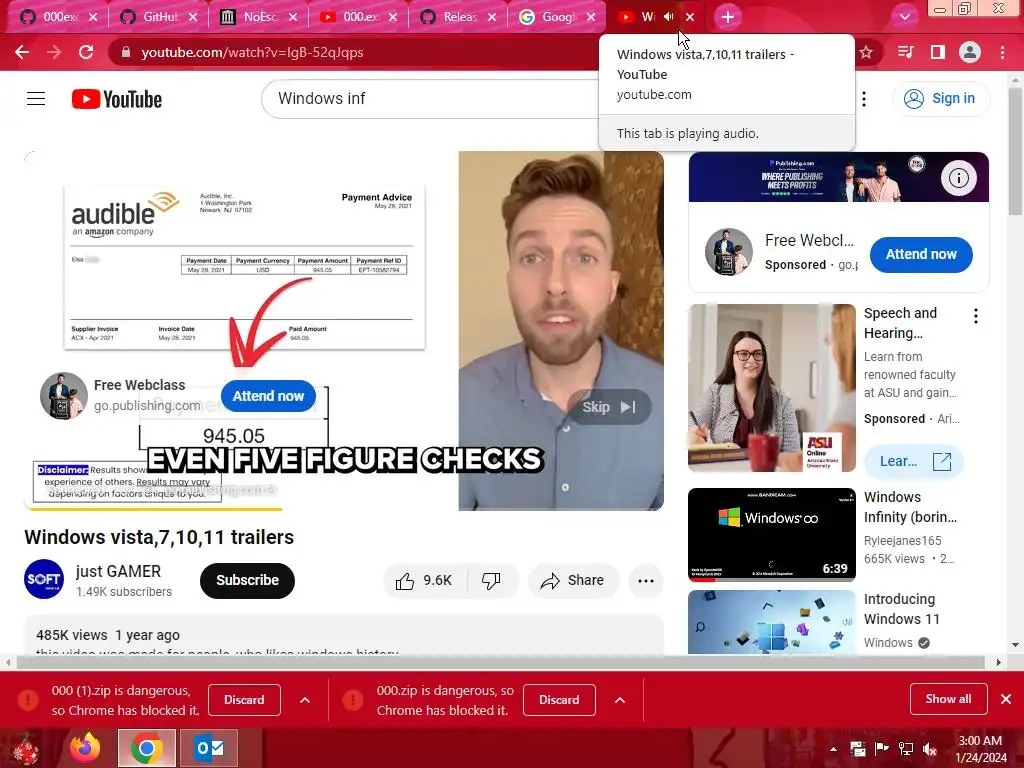Open the Chrome side panel icon
Image resolution: width=1024 pixels, height=768 pixels.
click(938, 52)
